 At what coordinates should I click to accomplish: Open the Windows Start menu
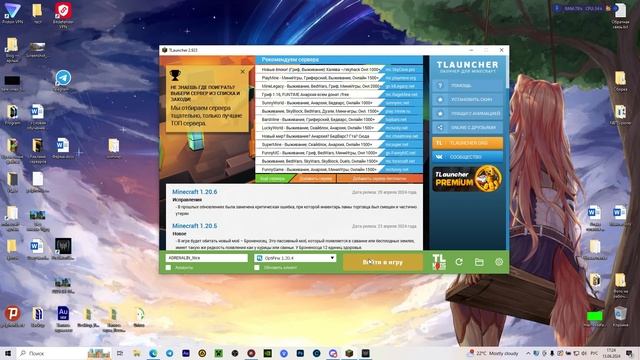pos(8,353)
